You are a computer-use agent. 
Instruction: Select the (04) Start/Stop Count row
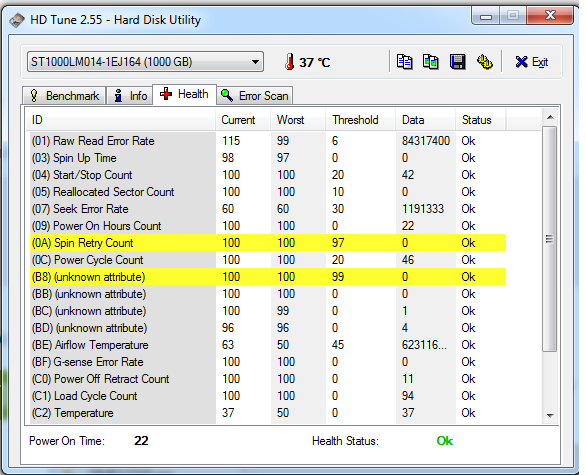coord(268,175)
